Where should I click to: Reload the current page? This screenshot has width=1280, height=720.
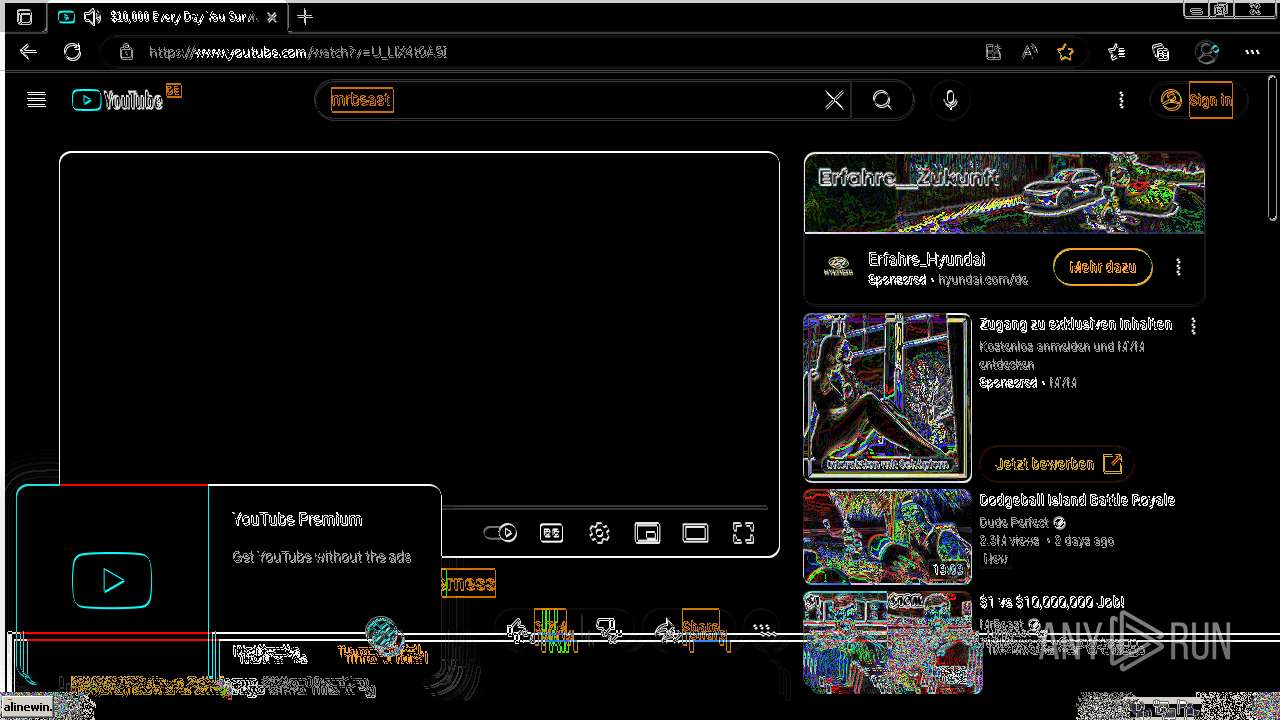click(72, 52)
